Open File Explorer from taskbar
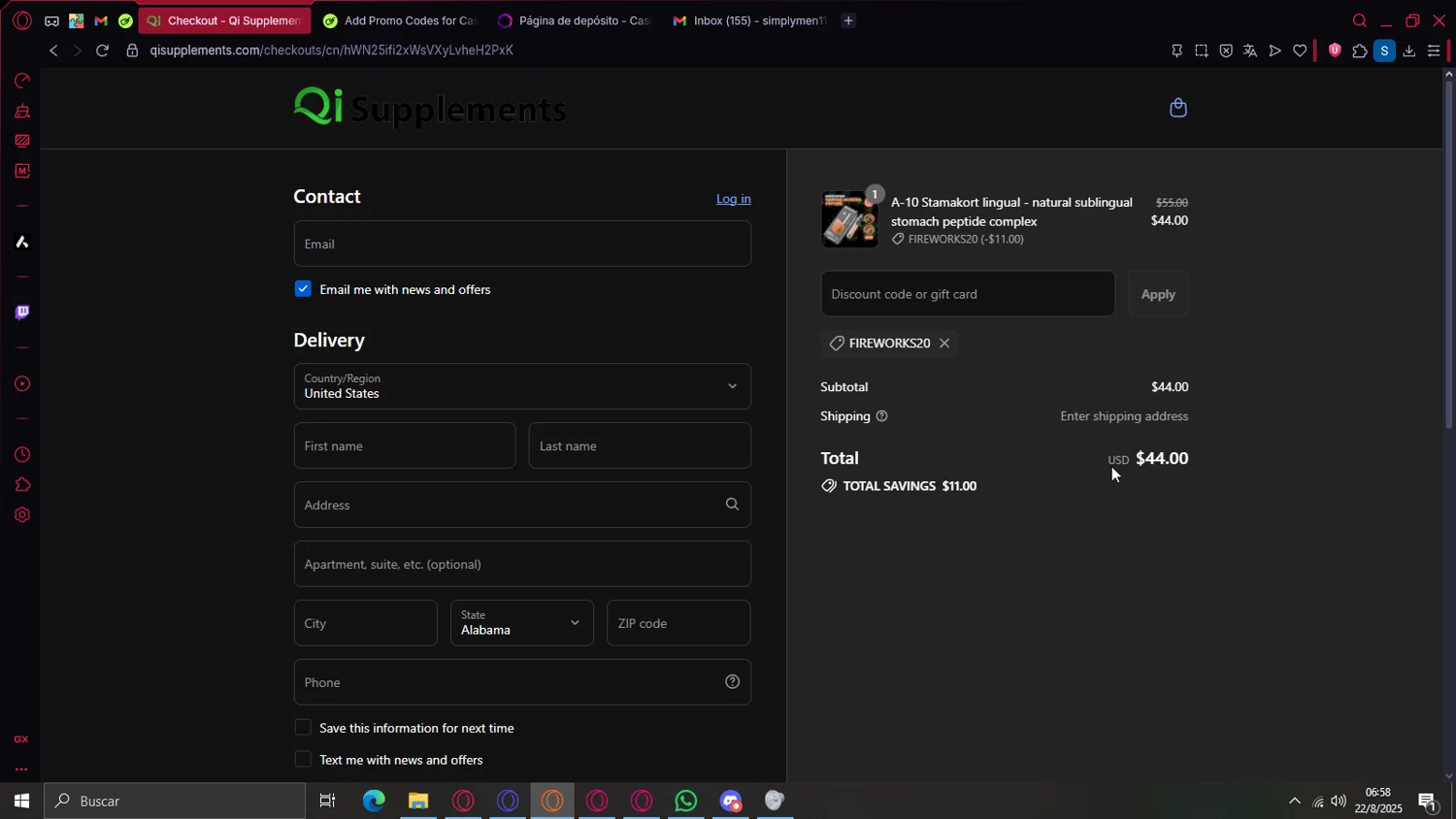 (418, 802)
